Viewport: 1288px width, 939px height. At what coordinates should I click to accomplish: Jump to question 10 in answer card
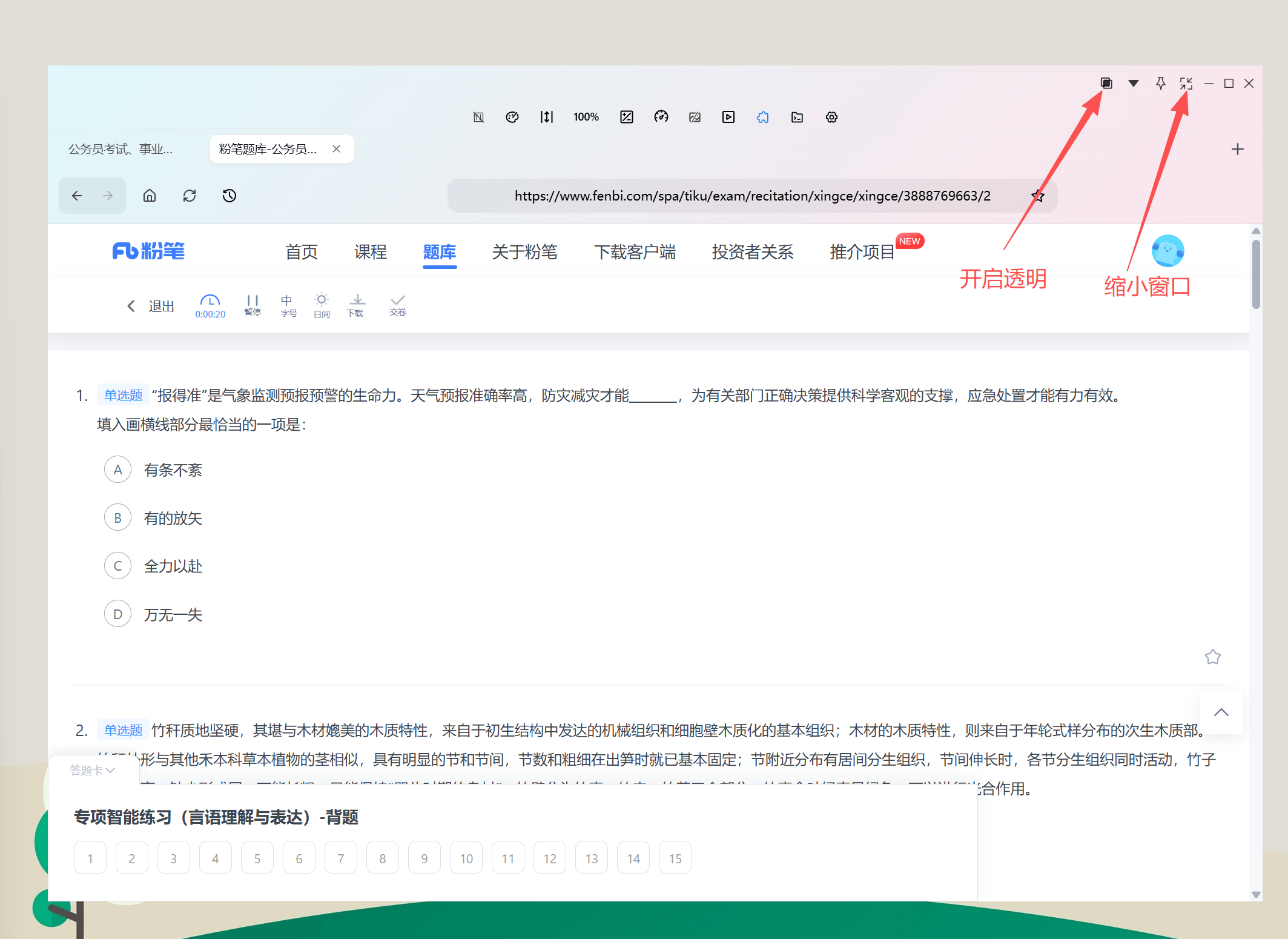pyautogui.click(x=466, y=857)
